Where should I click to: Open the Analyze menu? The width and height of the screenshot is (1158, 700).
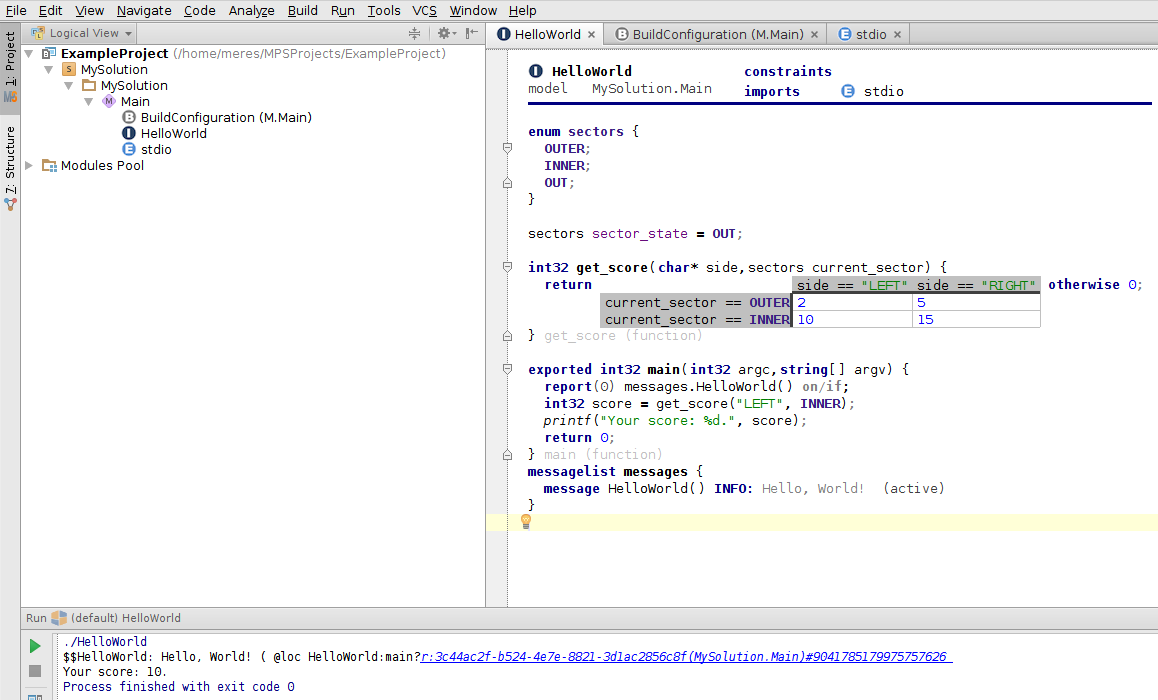point(251,10)
